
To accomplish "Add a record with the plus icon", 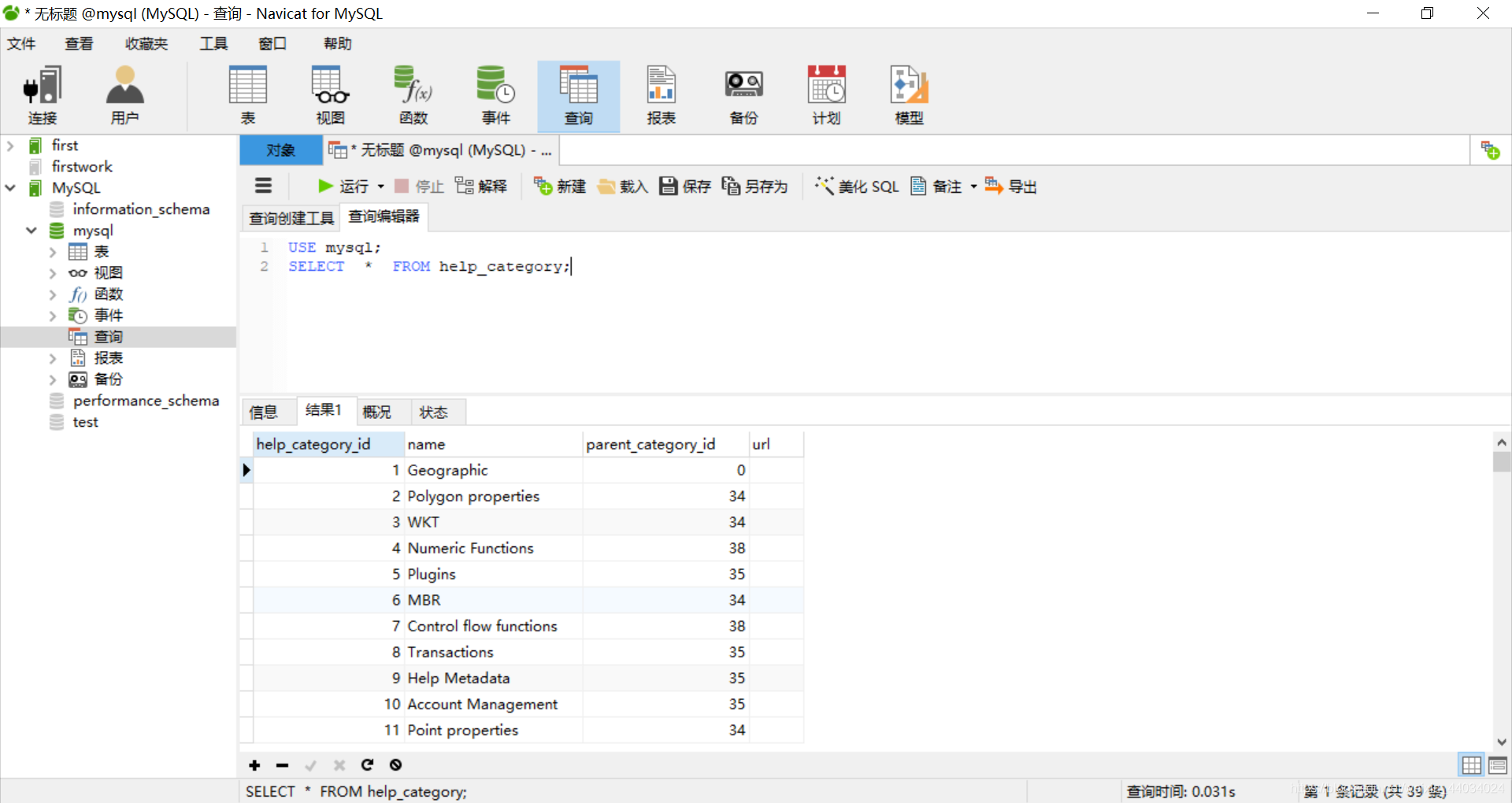I will pos(254,765).
